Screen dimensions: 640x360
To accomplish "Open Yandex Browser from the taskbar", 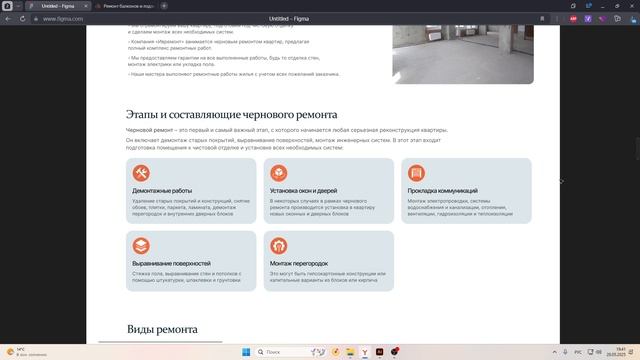I will [x=364, y=352].
